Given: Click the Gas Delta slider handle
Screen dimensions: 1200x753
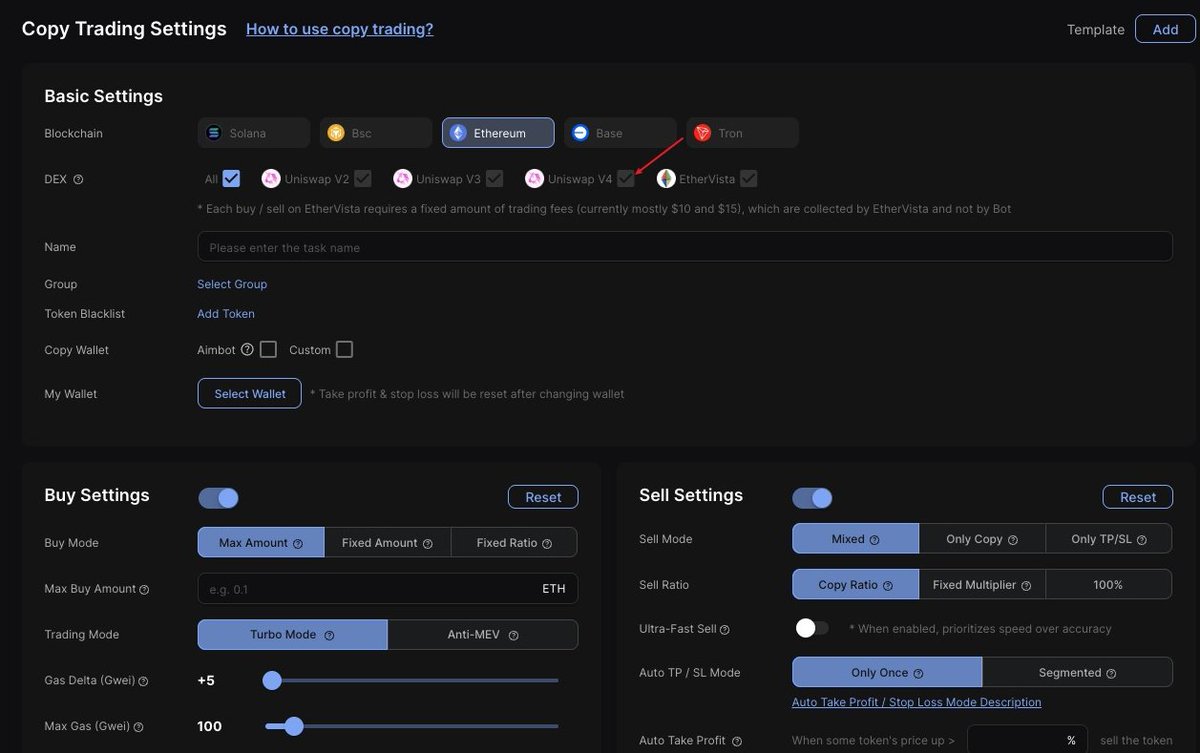Looking at the screenshot, I should click(x=271, y=680).
